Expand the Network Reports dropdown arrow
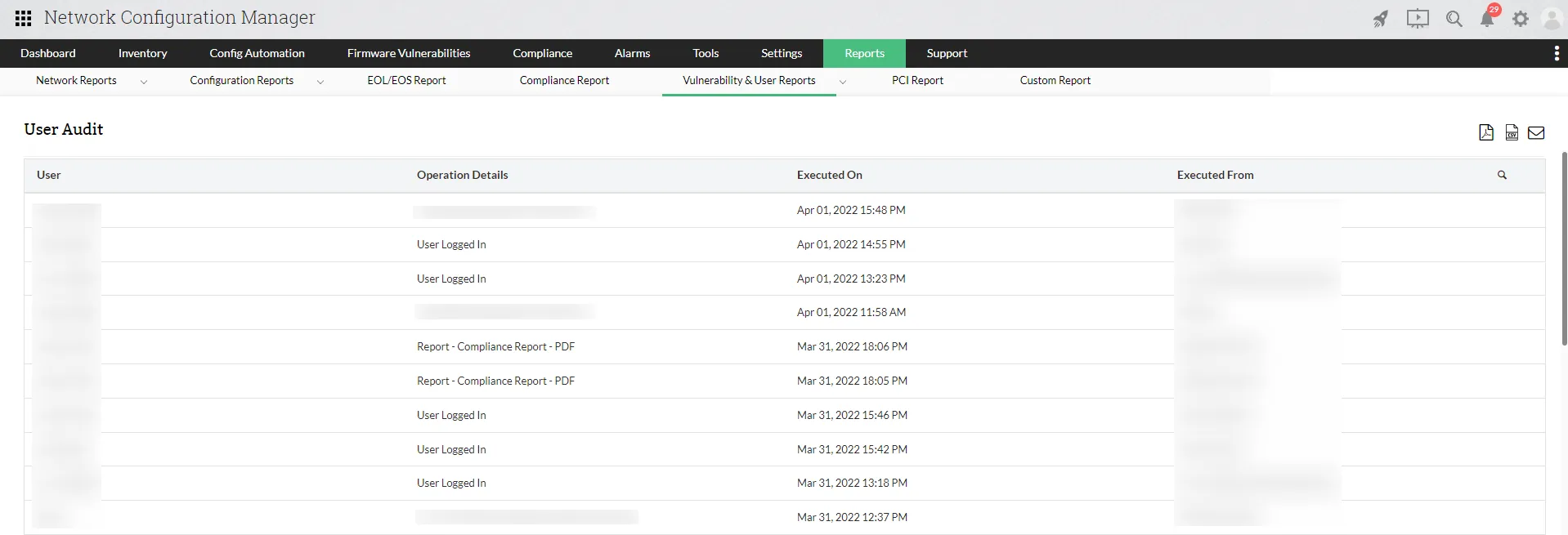The image size is (1568, 535). point(144,82)
